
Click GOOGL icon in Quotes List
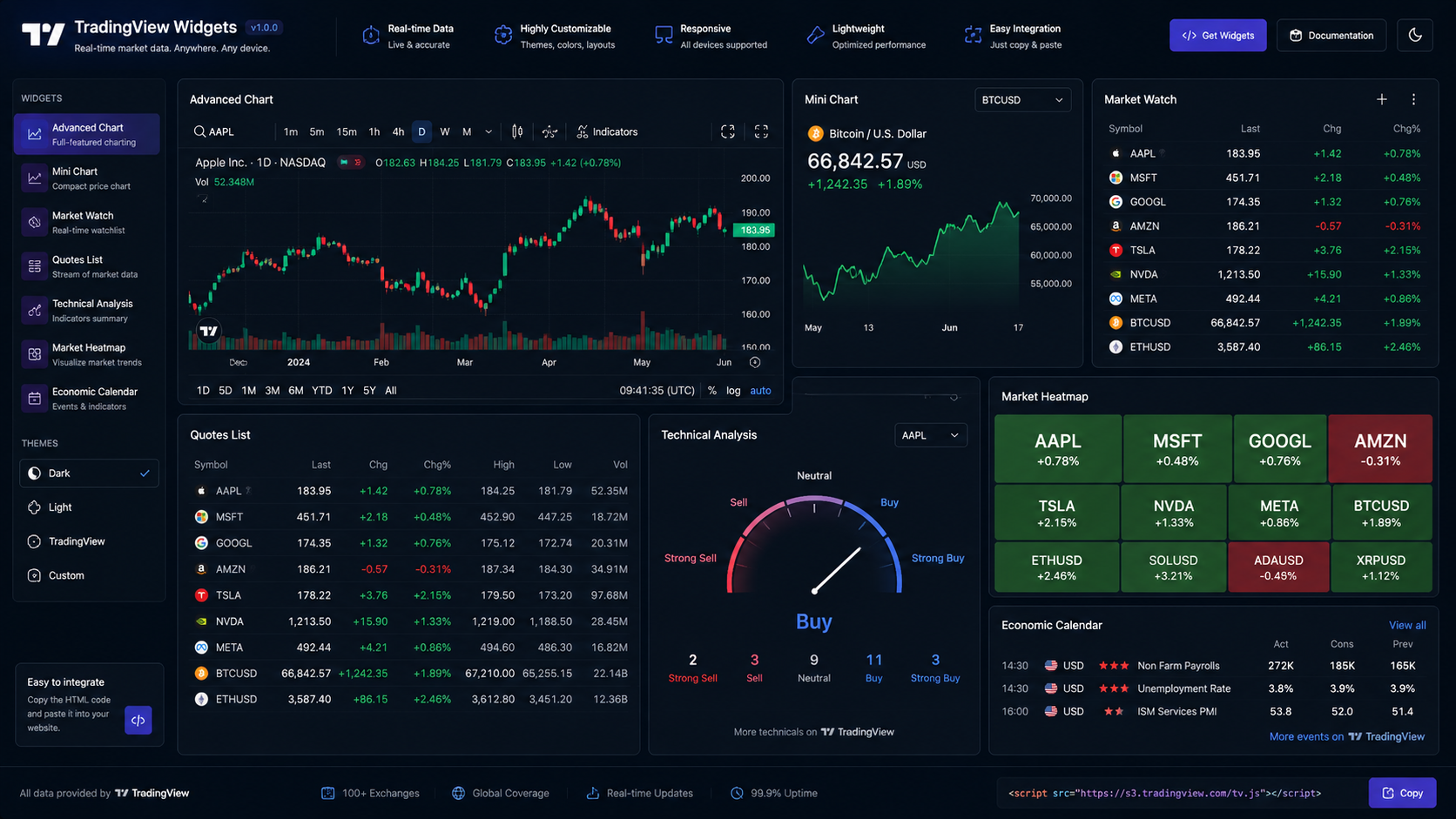(x=201, y=543)
